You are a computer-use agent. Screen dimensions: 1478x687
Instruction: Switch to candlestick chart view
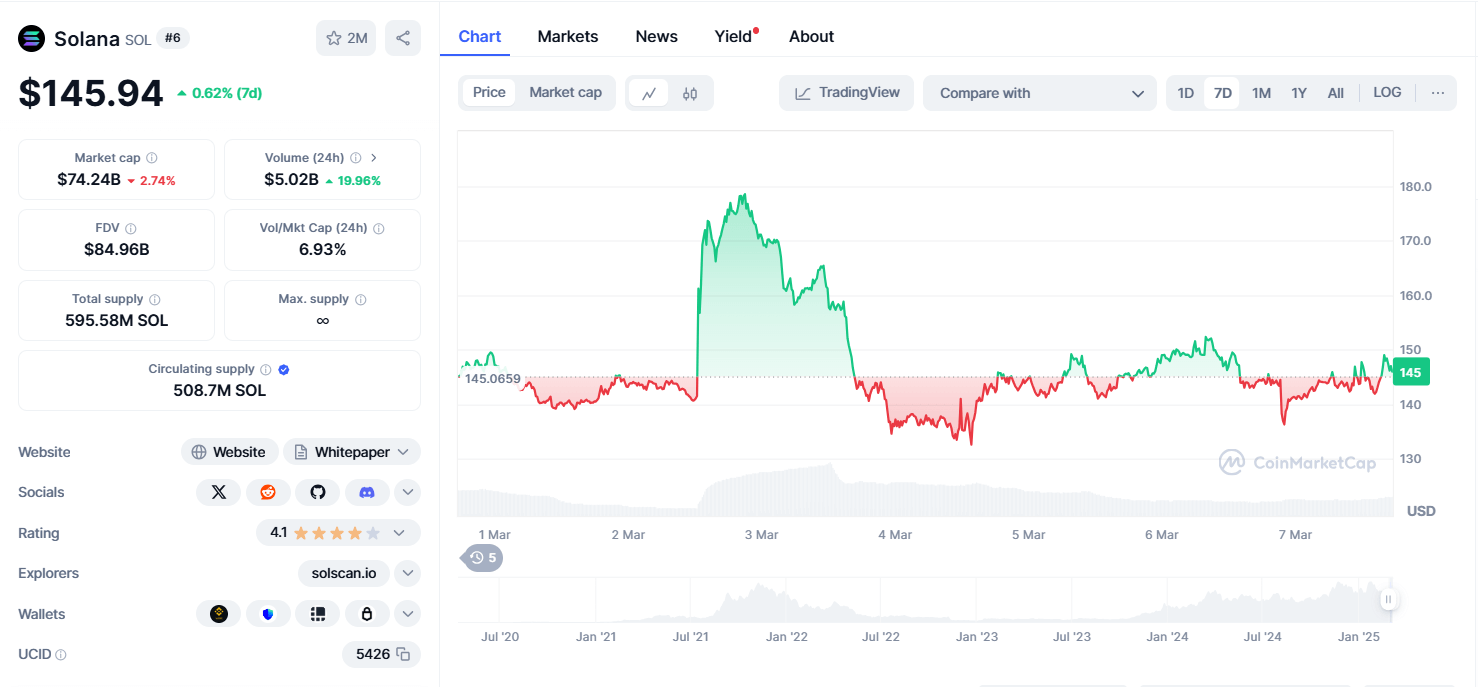click(x=690, y=93)
